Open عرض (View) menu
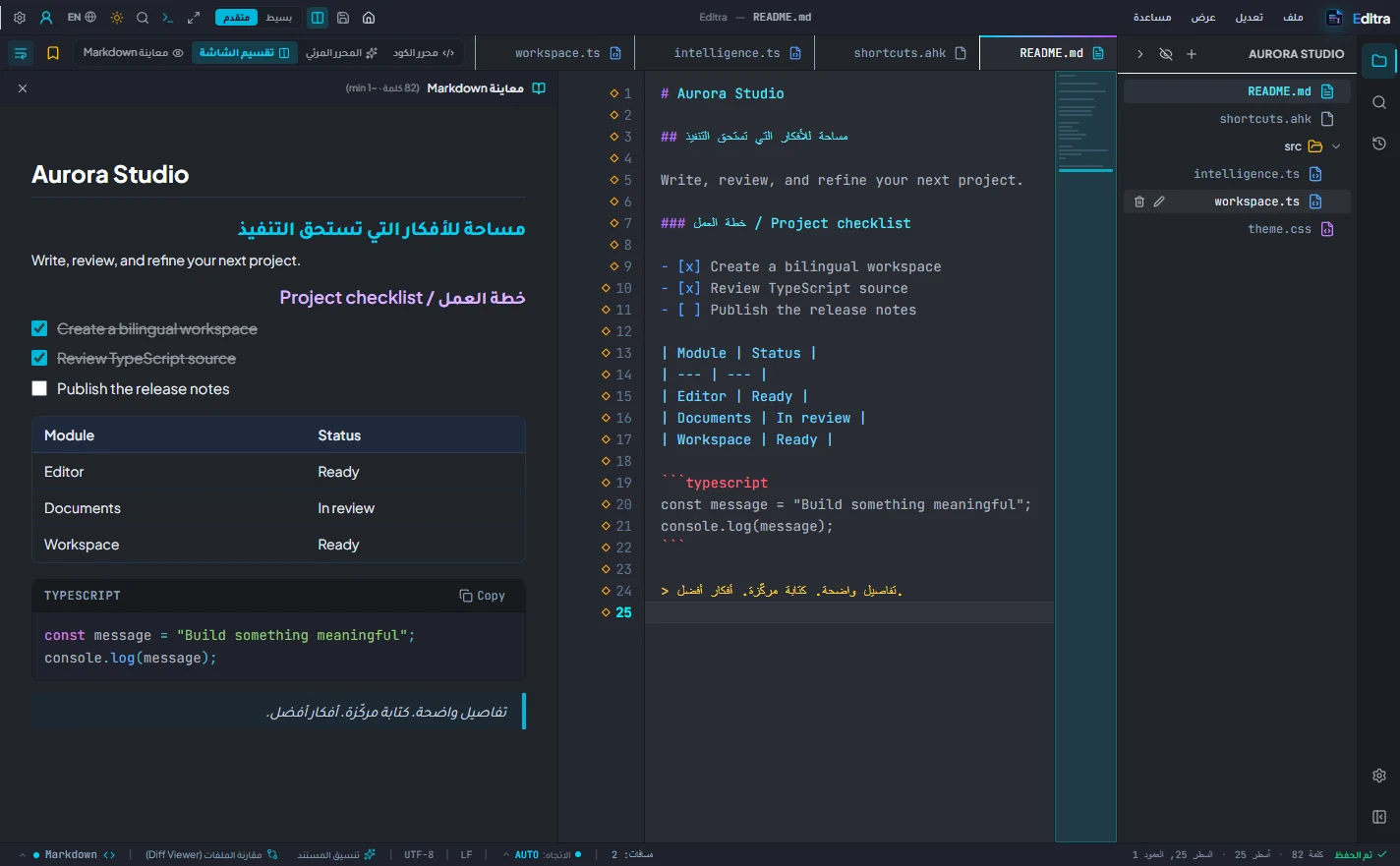 coord(1203,18)
